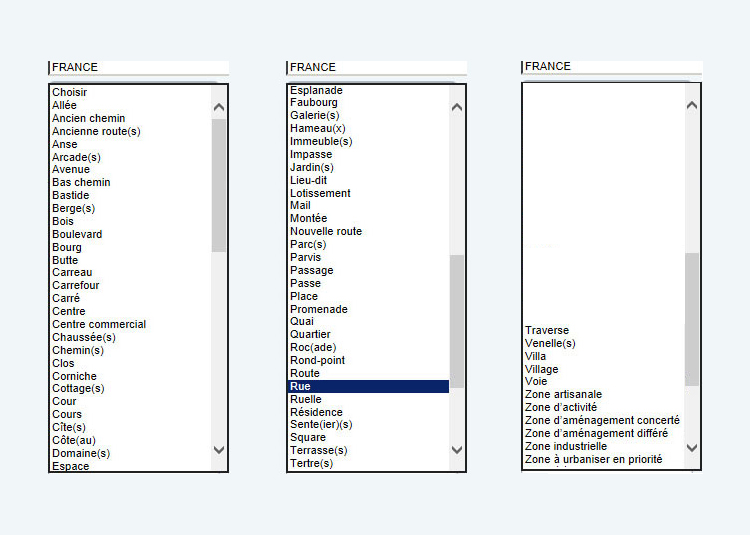
Task: Click scroll up arrow in Choisir list
Action: (219, 106)
